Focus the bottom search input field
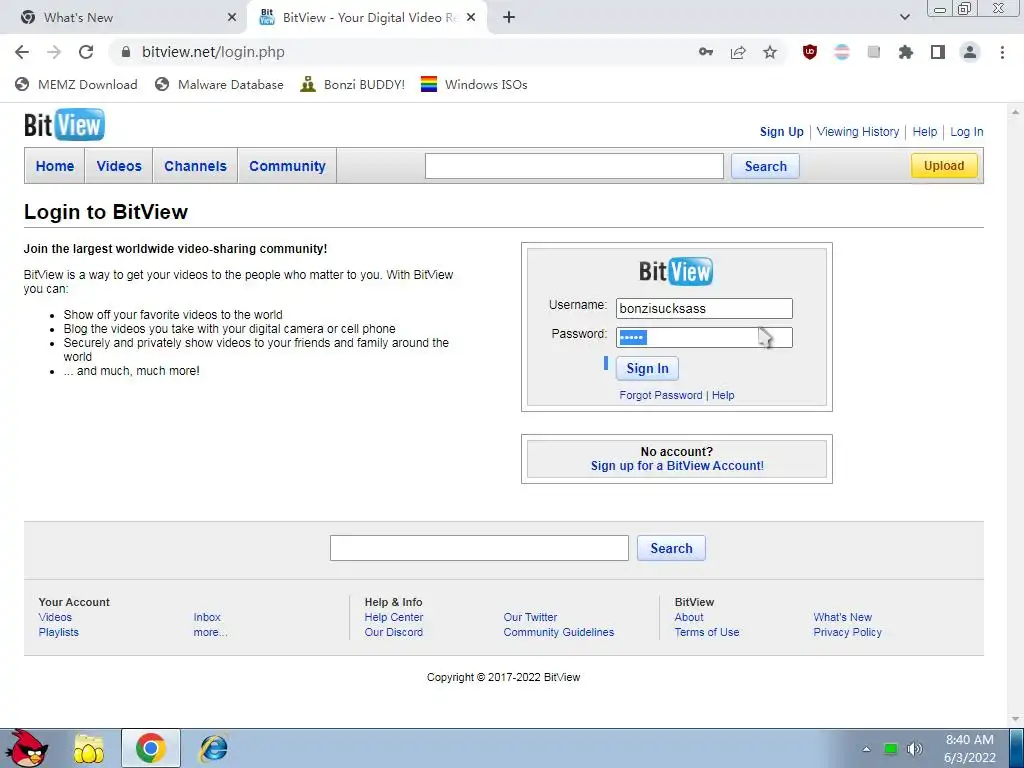This screenshot has height=768, width=1024. pos(479,548)
